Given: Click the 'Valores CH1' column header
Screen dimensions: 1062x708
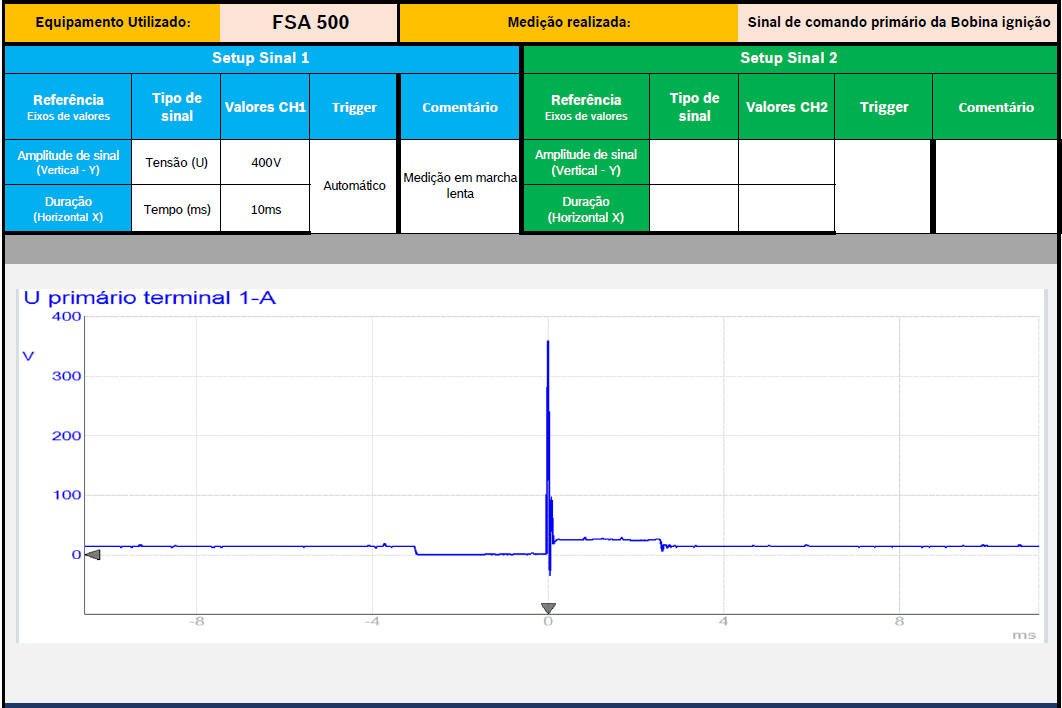Looking at the screenshot, I should click(x=265, y=107).
